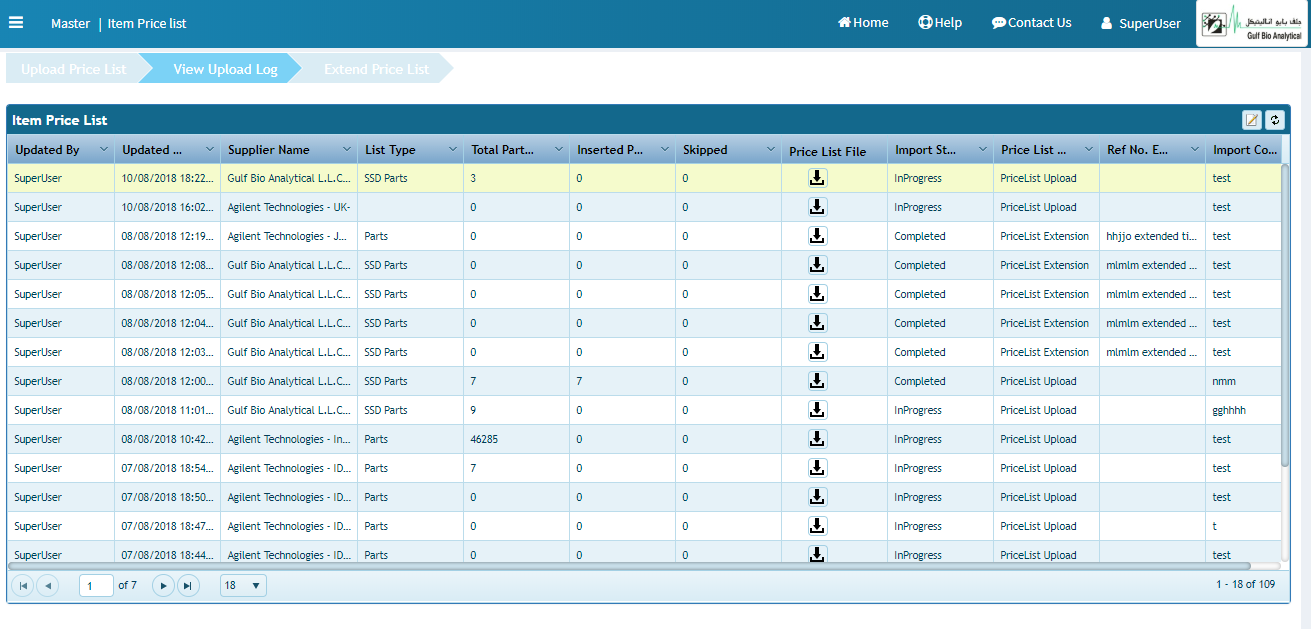Viewport: 1311px width, 629px height.
Task: Open Import Status column filter dropdown
Action: click(x=982, y=149)
